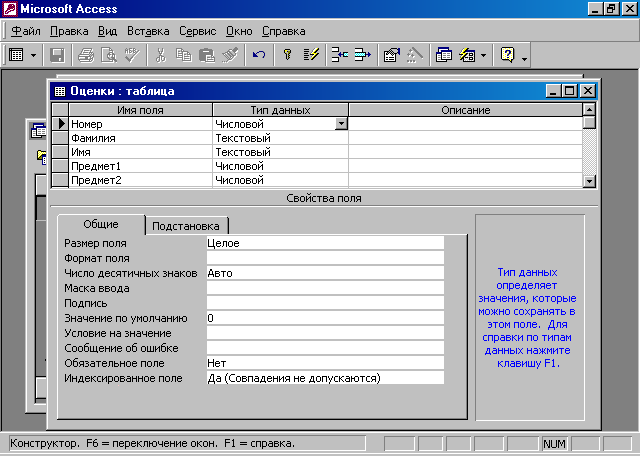Click field grid scrollbar up arrow
Image resolution: width=640 pixels, height=456 pixels.
click(589, 109)
